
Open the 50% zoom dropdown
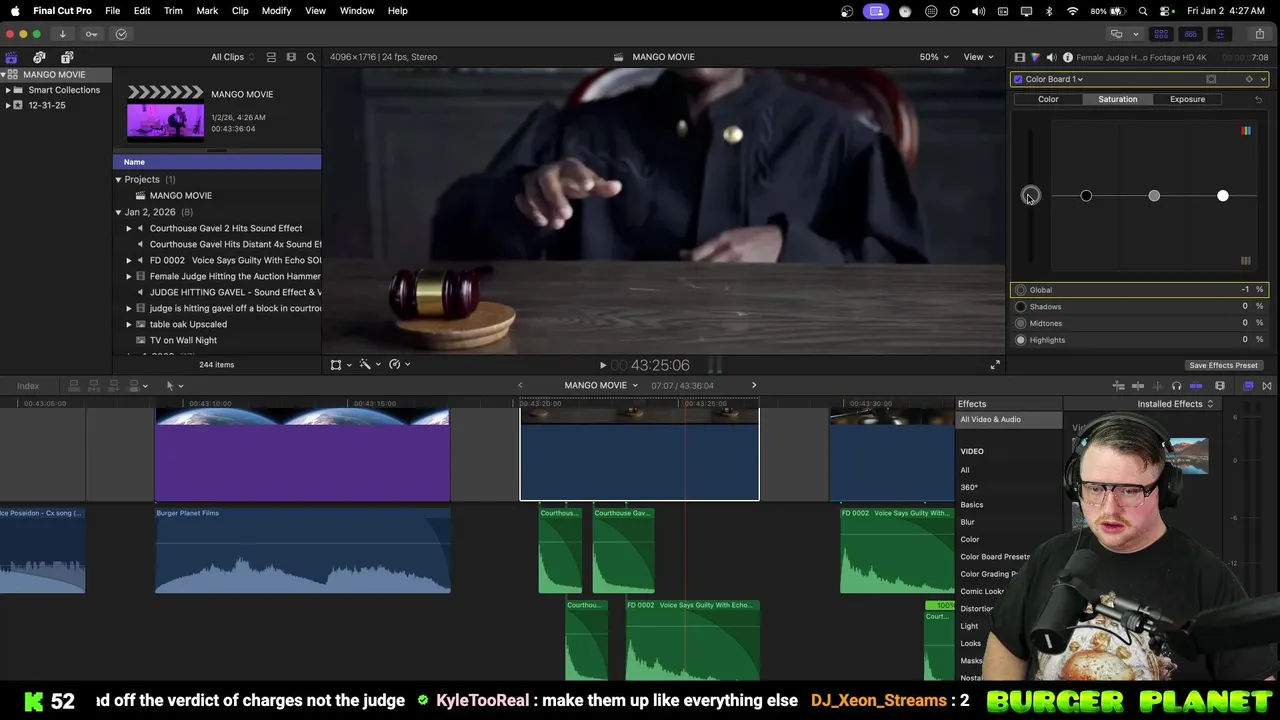934,57
